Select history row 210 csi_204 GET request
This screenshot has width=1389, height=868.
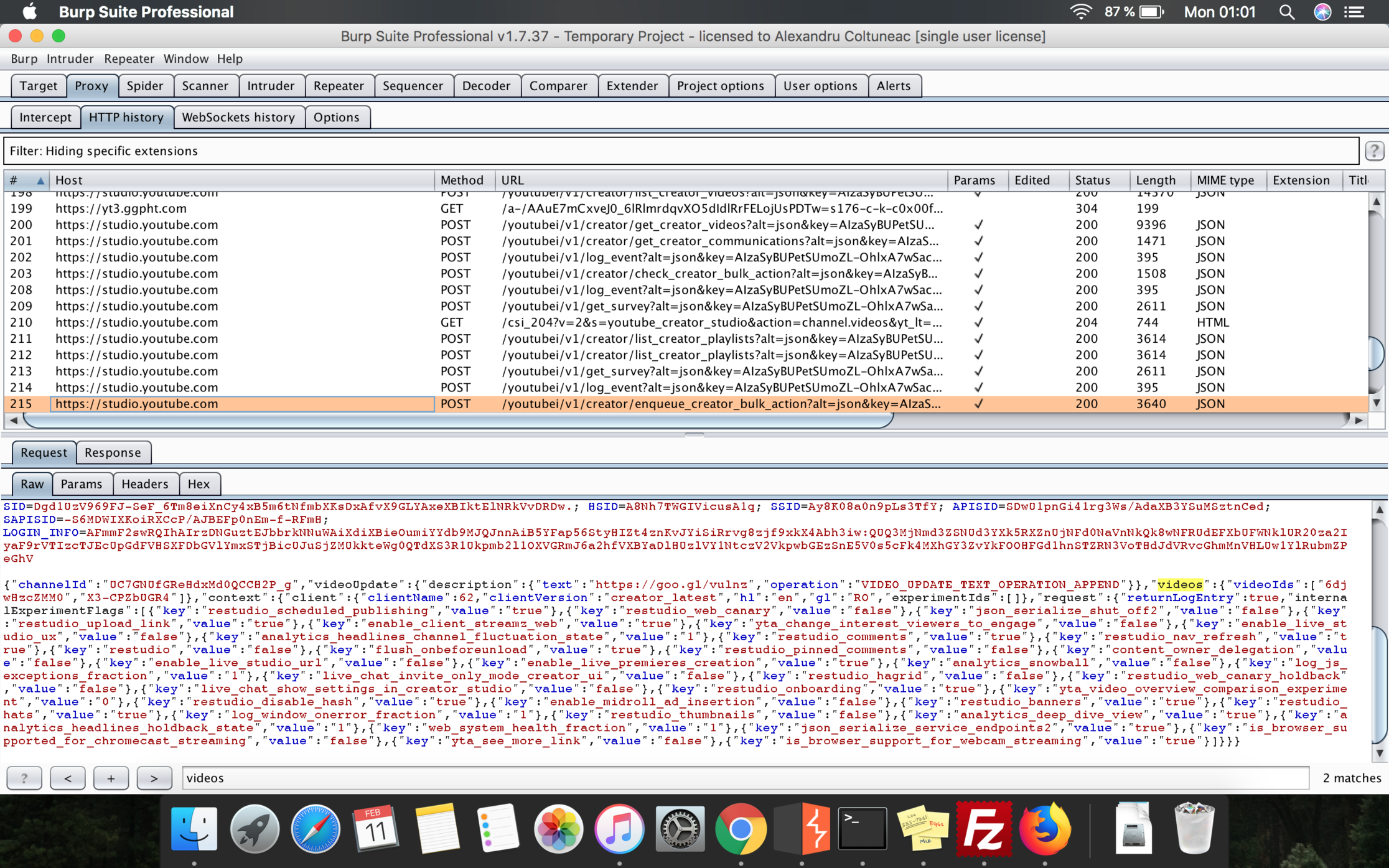(686, 322)
